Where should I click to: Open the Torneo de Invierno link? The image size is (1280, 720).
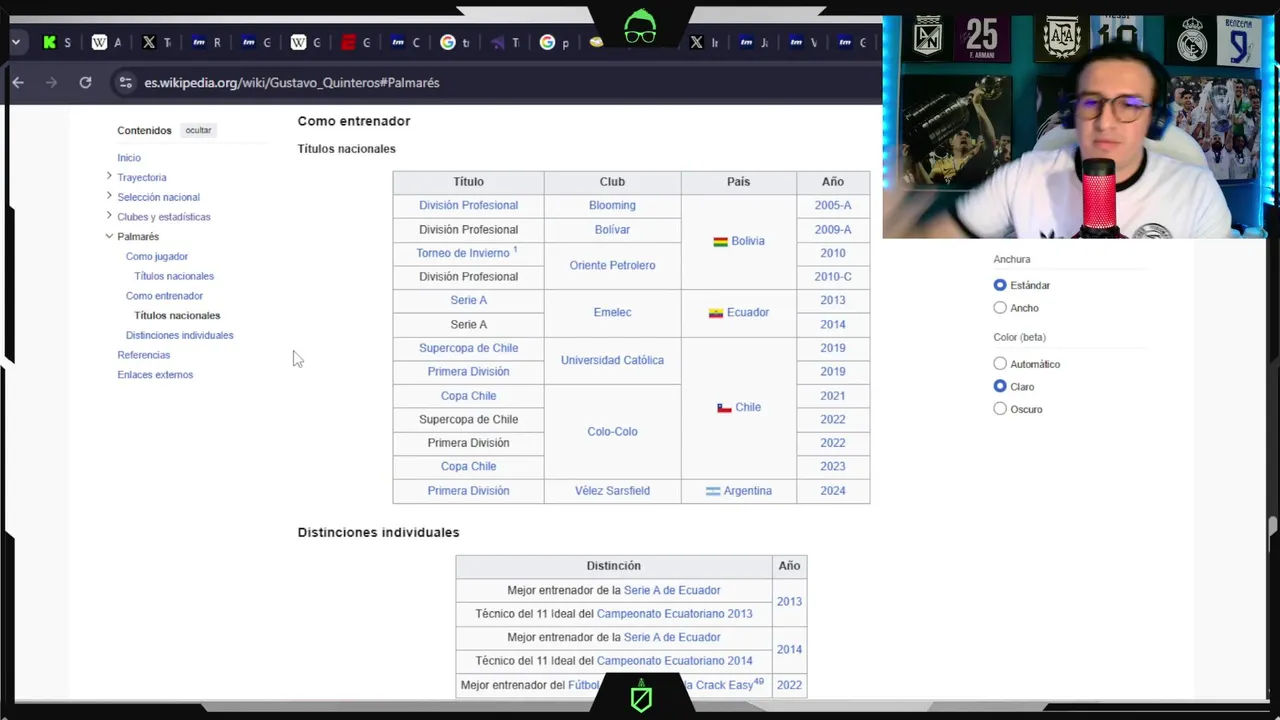[x=463, y=253]
